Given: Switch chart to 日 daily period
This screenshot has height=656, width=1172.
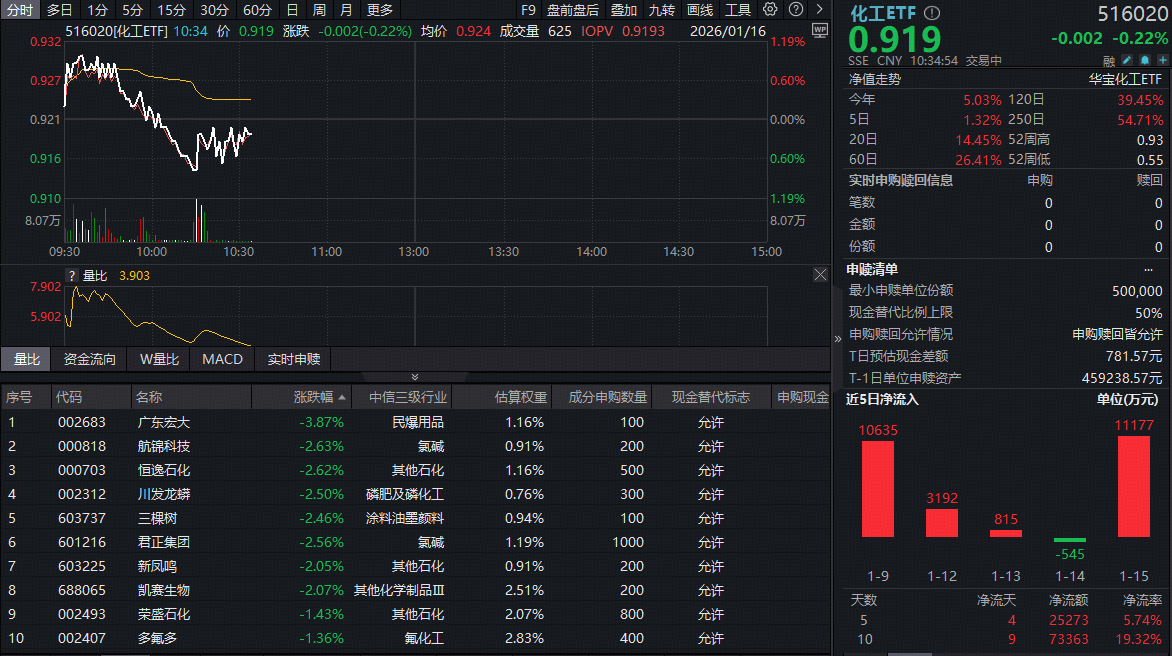Looking at the screenshot, I should click(x=292, y=10).
